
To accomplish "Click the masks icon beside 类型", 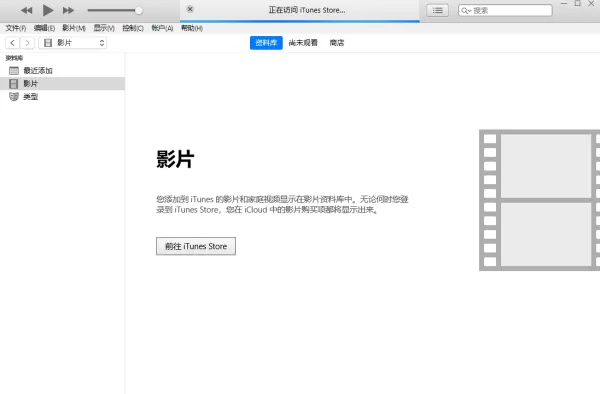I will [14, 96].
